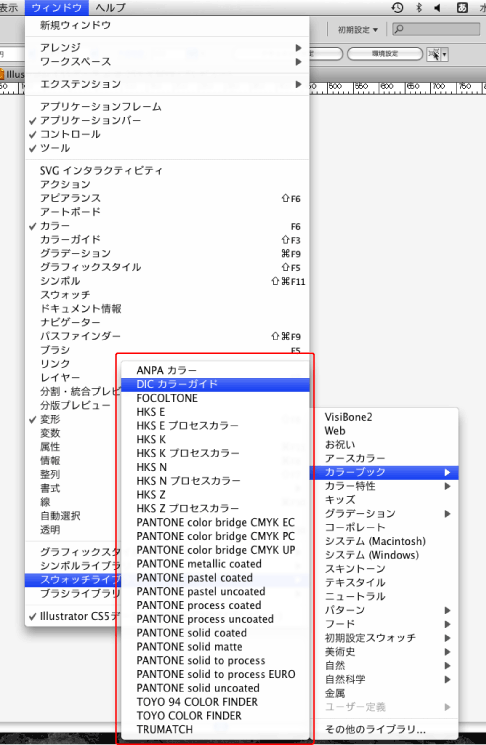The height and width of the screenshot is (745, 486).
Task: Open the アクション panel
Action: (167, 184)
